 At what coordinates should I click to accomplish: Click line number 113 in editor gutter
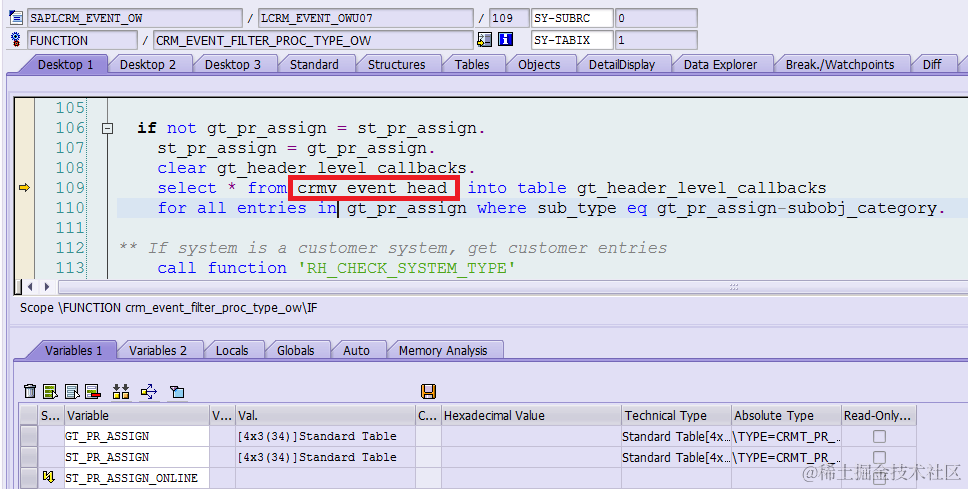70,267
